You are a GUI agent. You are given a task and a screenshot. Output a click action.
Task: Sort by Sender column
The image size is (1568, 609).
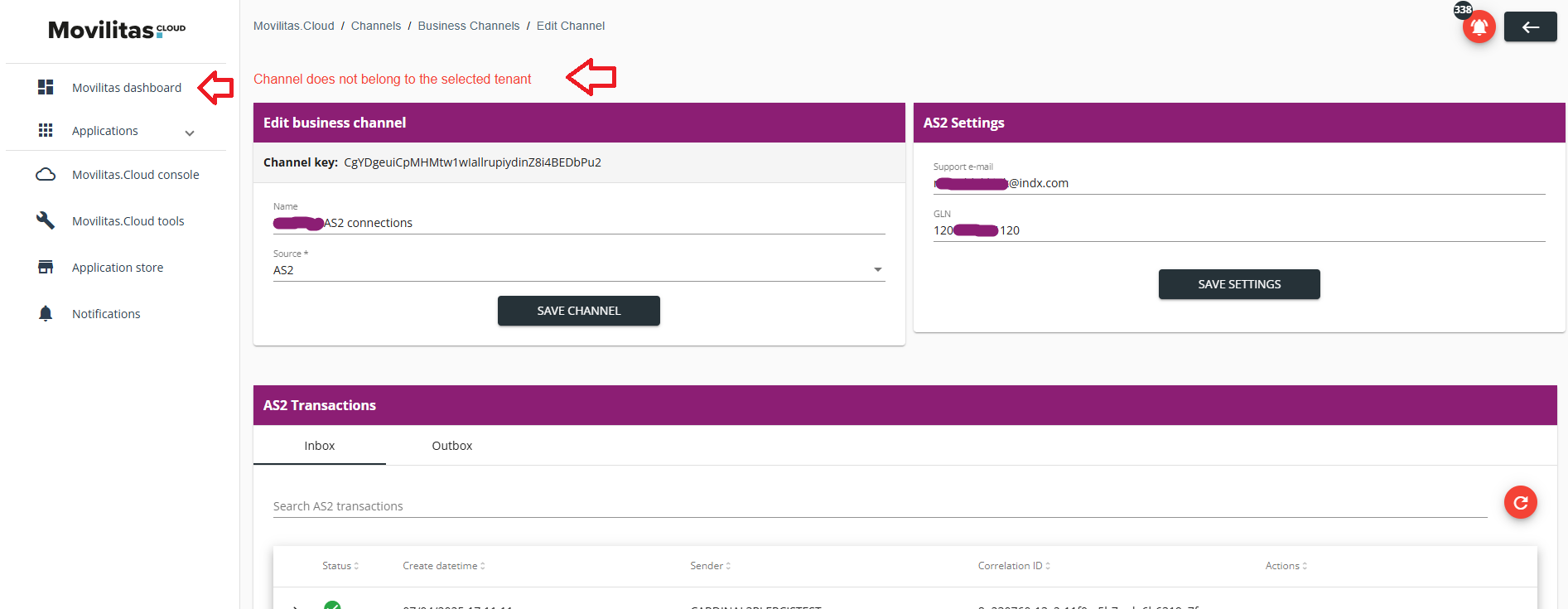tap(711, 566)
